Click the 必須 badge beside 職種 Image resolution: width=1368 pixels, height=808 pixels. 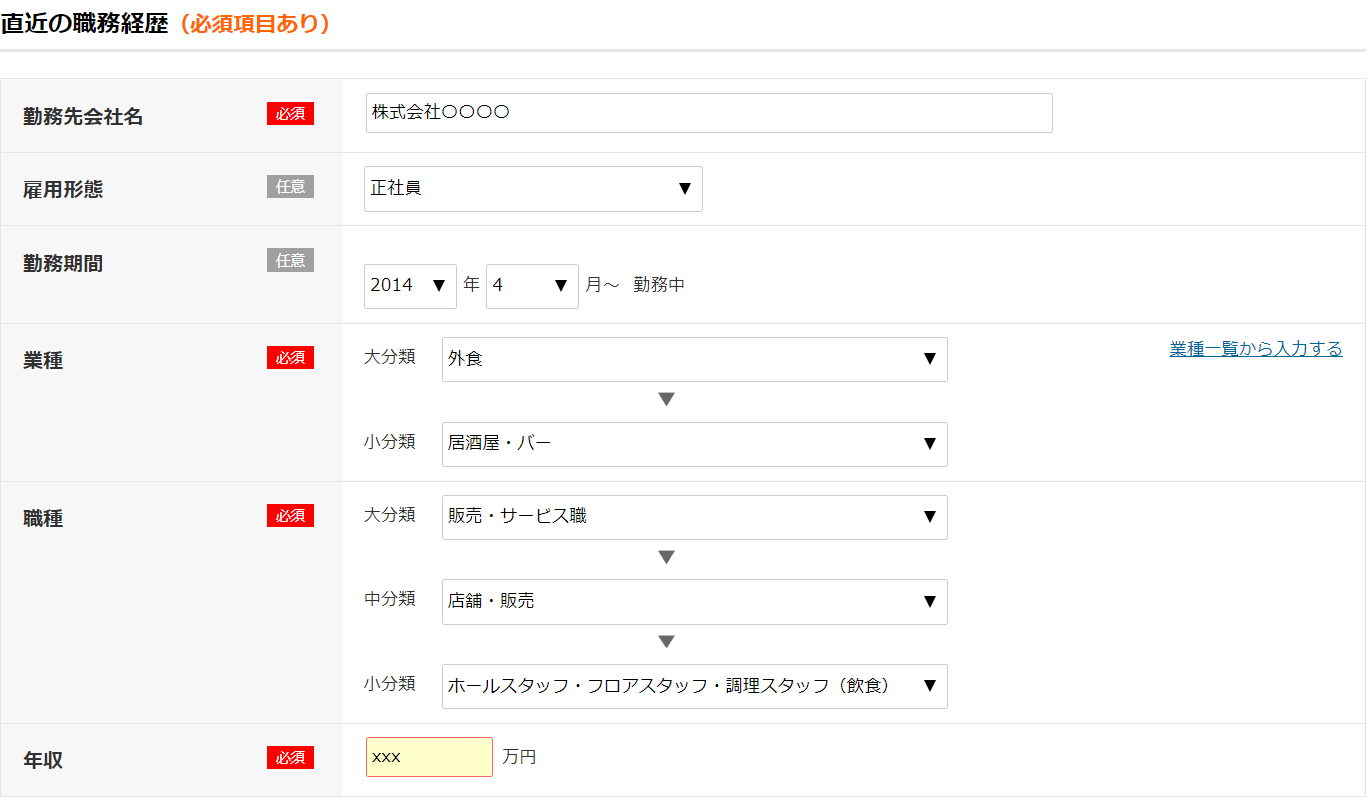290,515
